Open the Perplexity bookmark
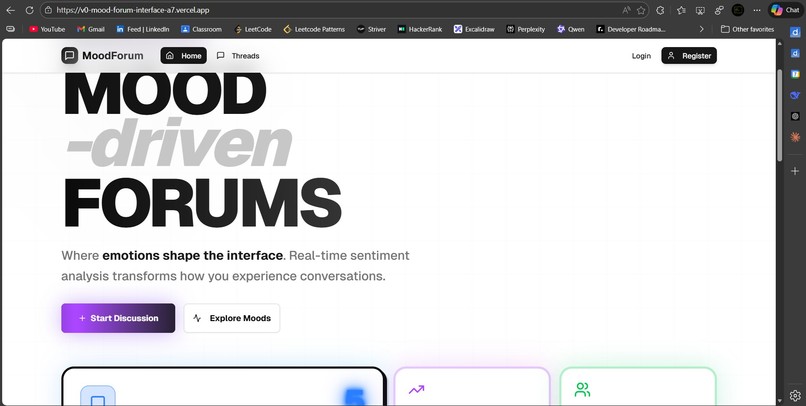 (525, 29)
